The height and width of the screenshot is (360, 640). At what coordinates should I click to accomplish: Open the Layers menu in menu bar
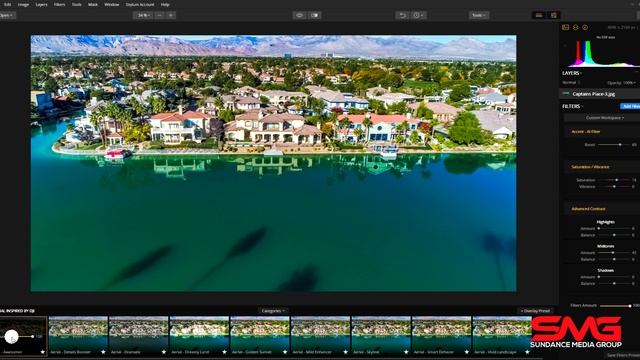41,4
